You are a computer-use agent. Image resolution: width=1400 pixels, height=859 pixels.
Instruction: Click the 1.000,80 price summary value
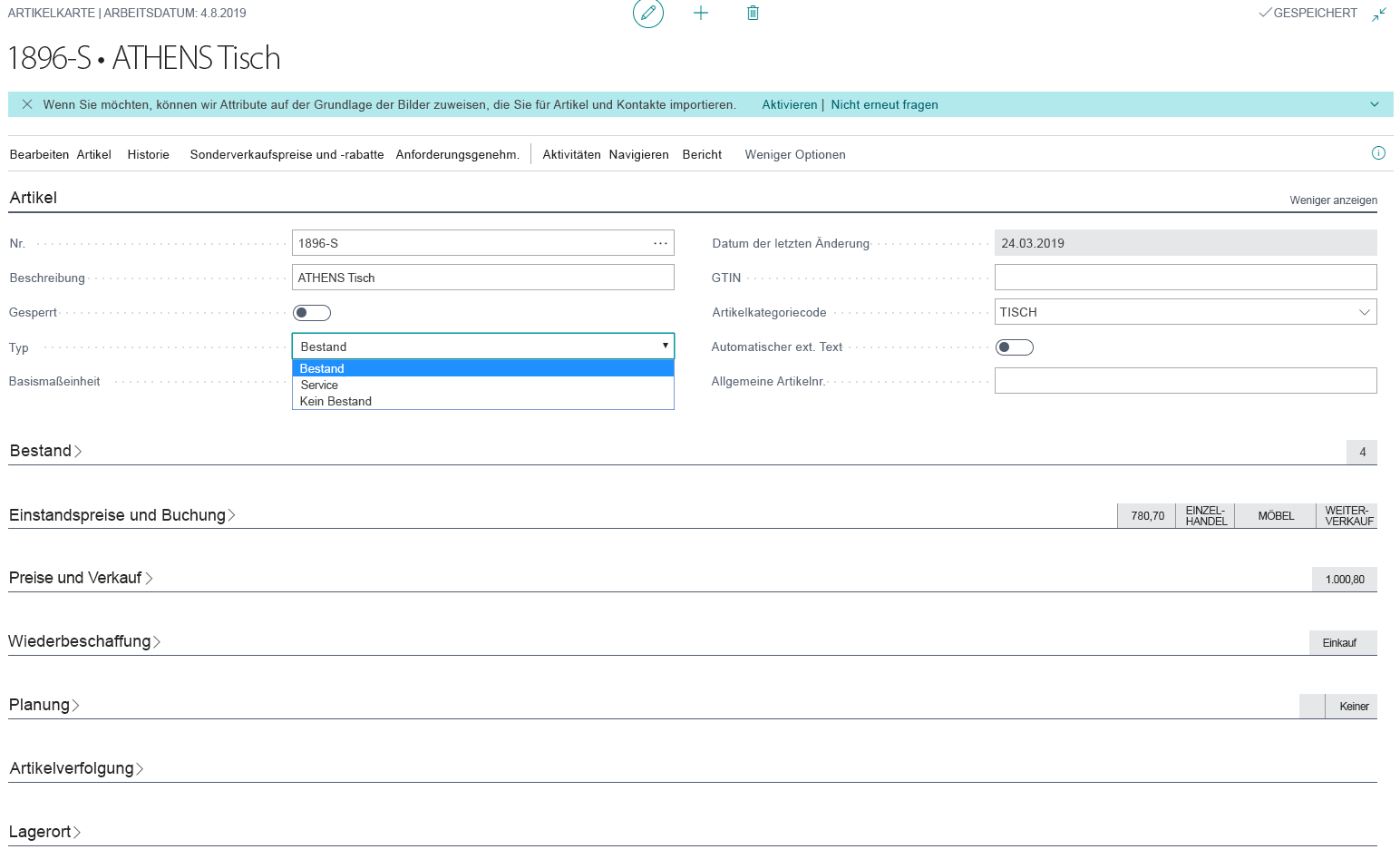click(1345, 579)
